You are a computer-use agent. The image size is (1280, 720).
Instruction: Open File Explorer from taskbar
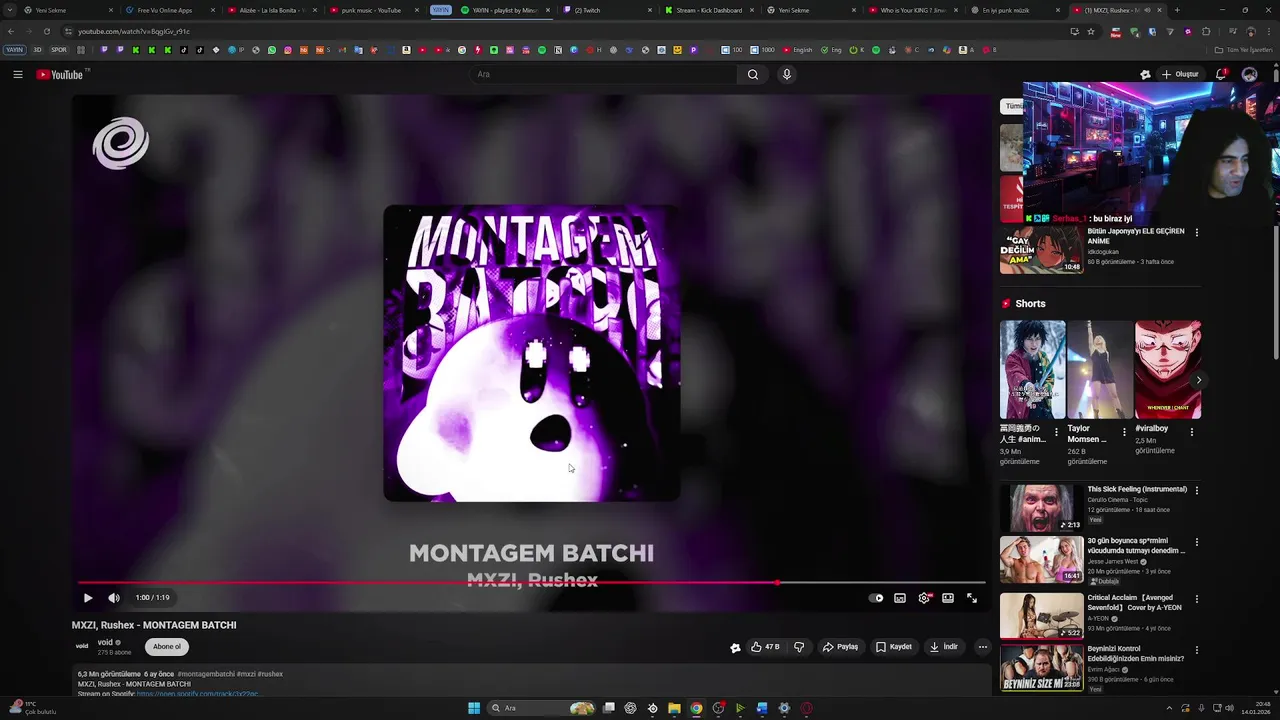pos(674,708)
